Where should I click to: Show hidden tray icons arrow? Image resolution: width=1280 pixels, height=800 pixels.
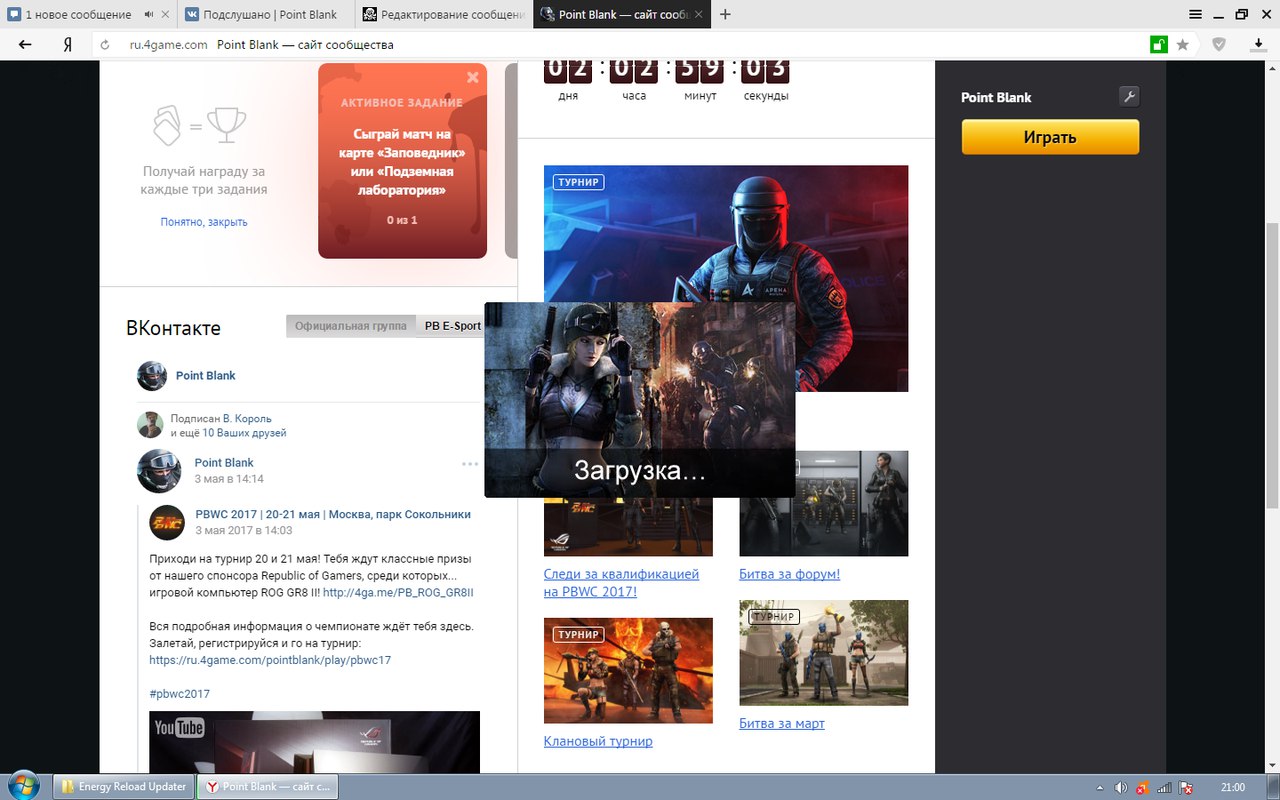coord(1100,788)
